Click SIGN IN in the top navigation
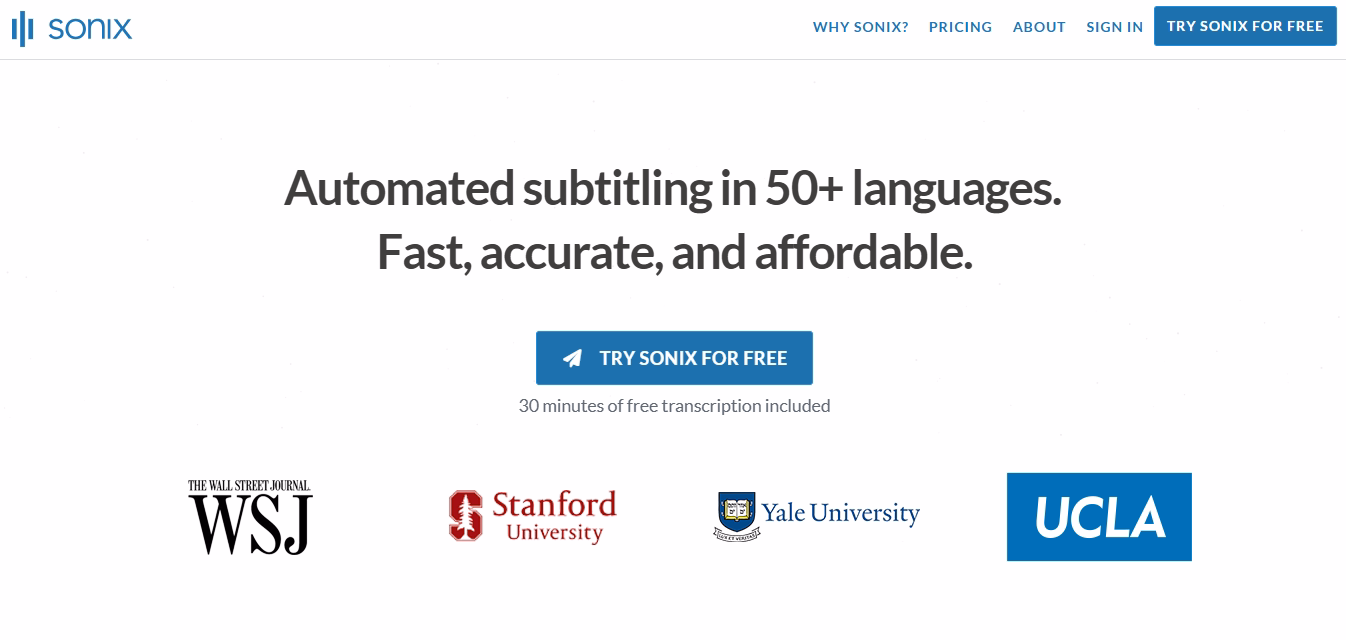Screen dimensions: 1346x640 [x=1114, y=27]
